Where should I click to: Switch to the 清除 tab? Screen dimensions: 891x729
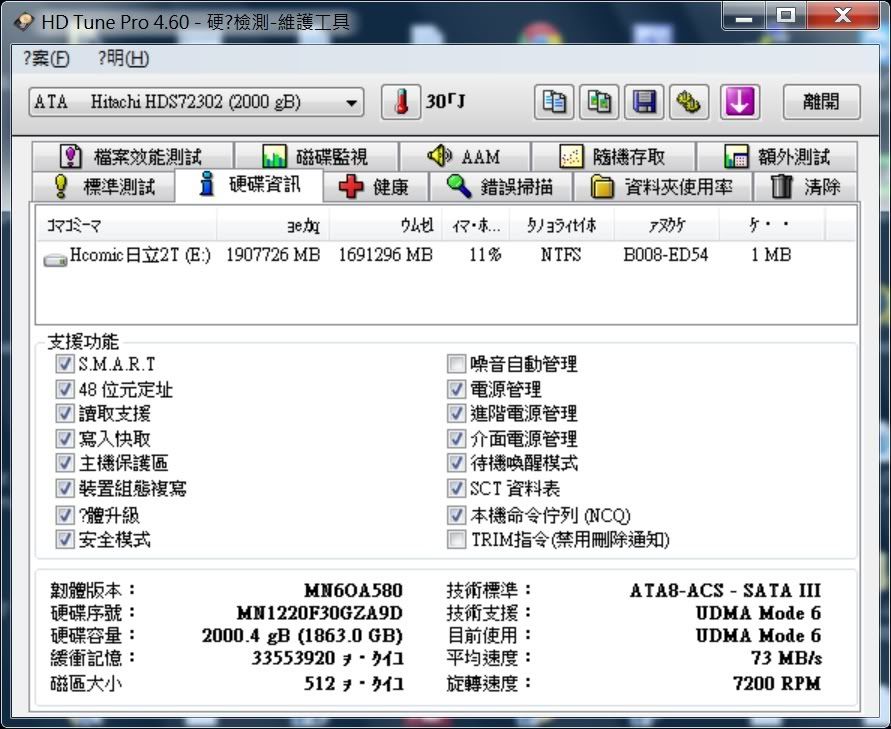tap(805, 186)
